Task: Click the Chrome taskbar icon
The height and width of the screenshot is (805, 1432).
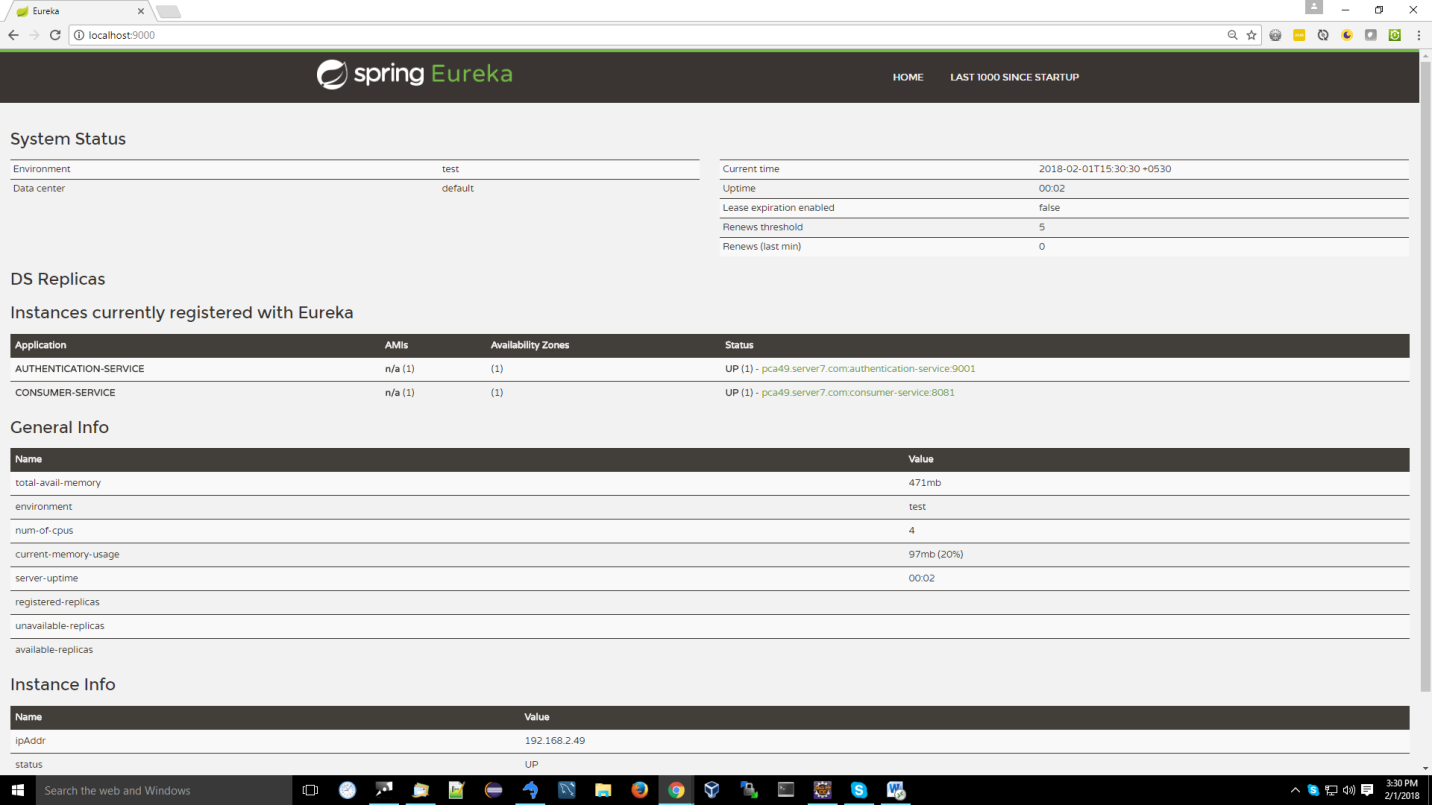Action: 676,790
